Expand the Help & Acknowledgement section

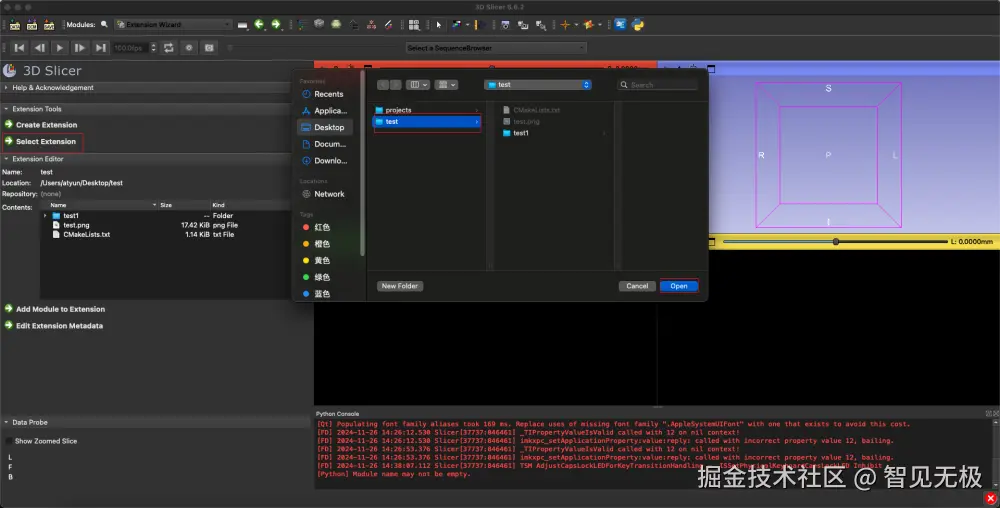coord(50,88)
